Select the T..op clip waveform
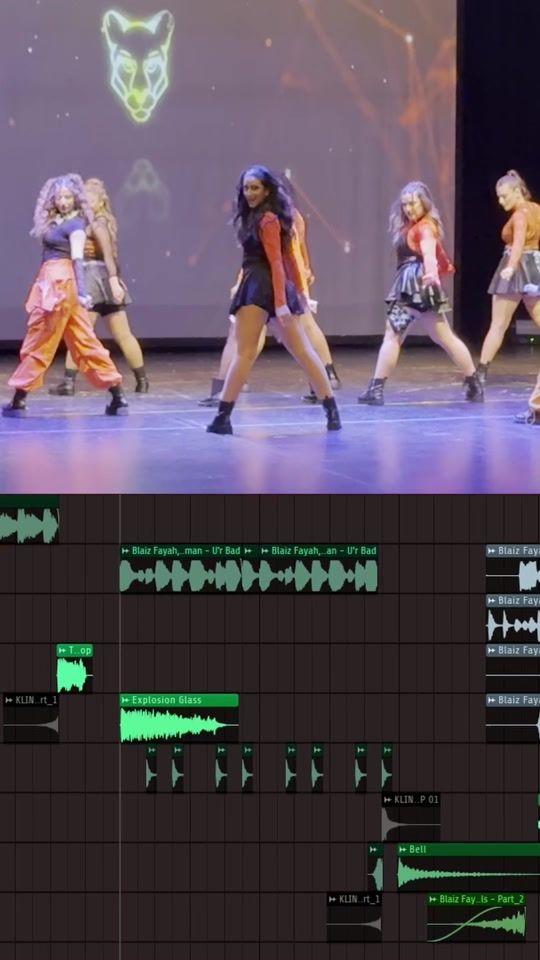Screen dimensions: 540x960 [75, 675]
